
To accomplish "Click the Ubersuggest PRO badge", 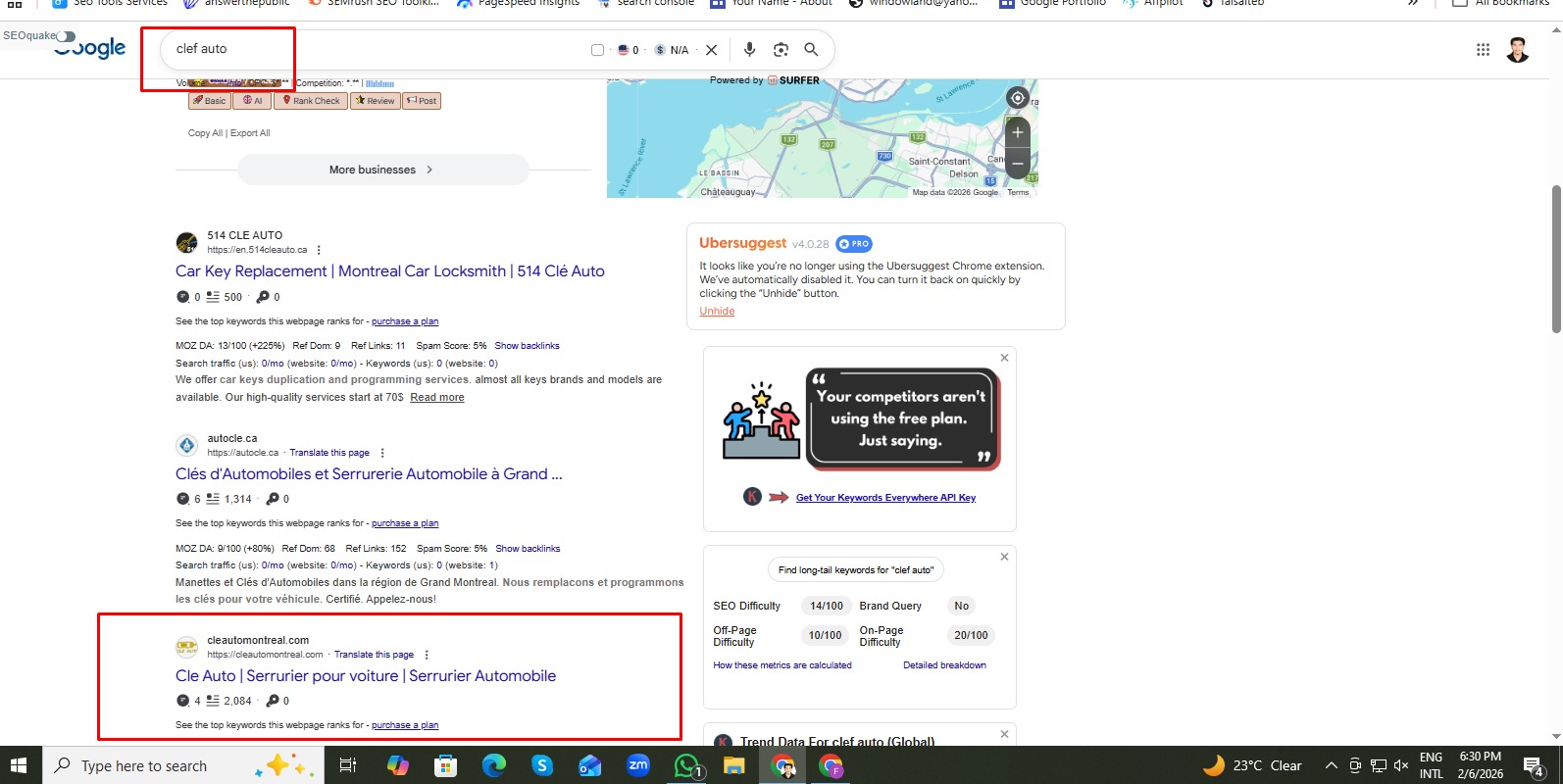I will point(854,244).
